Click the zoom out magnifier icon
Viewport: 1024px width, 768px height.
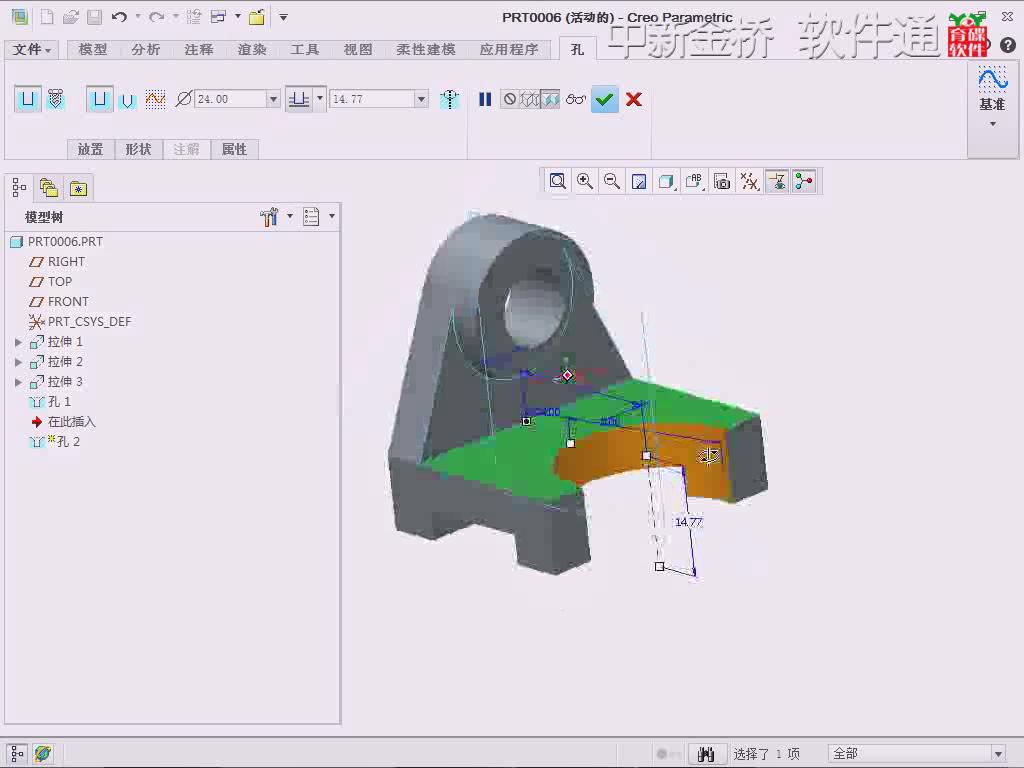point(612,182)
